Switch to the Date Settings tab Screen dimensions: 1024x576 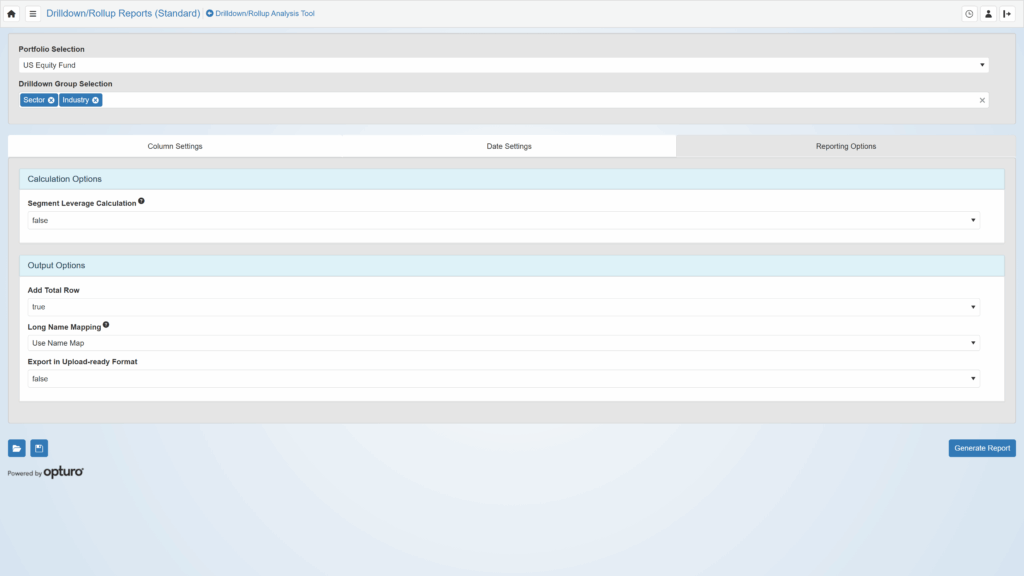tap(509, 146)
